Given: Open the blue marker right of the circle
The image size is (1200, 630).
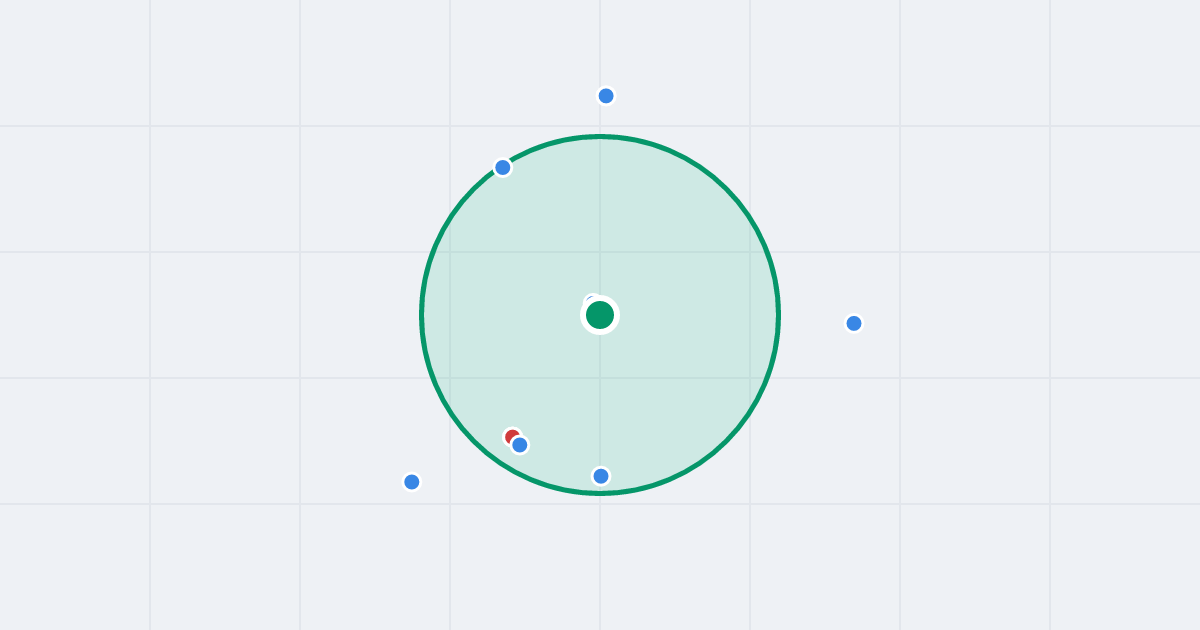Looking at the screenshot, I should click(854, 323).
